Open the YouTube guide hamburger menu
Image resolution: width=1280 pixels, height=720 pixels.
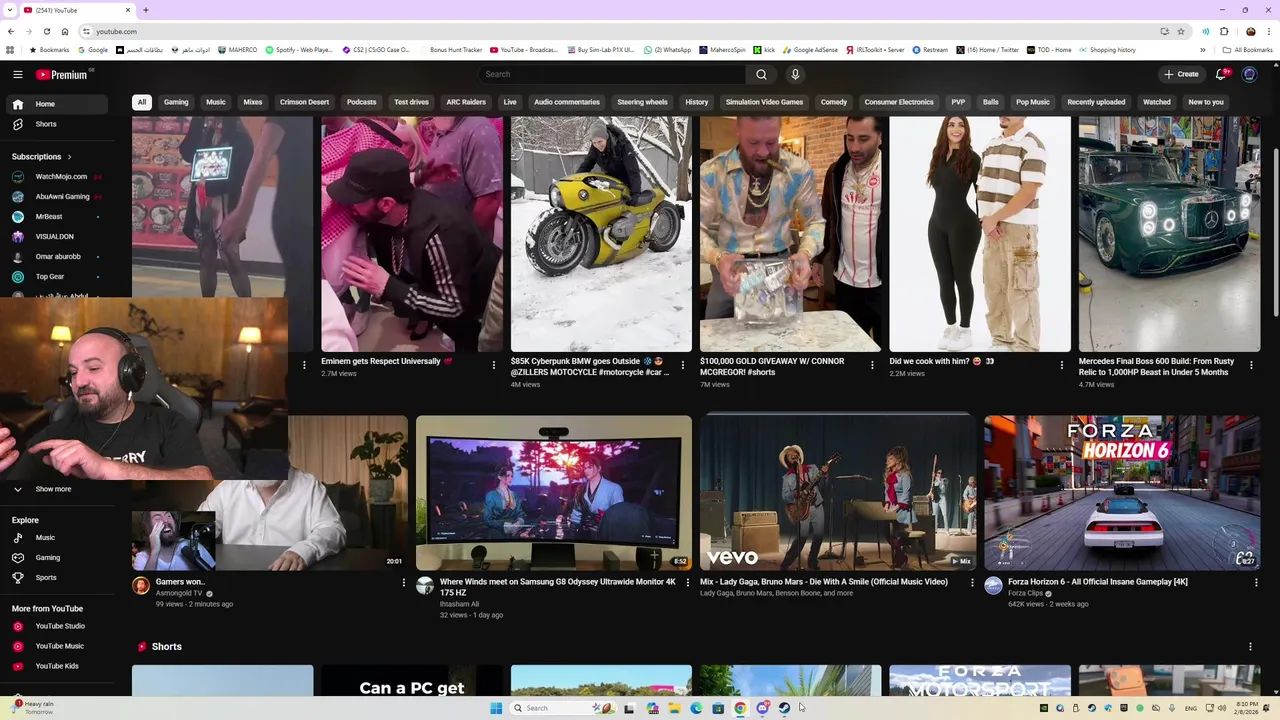point(17,74)
